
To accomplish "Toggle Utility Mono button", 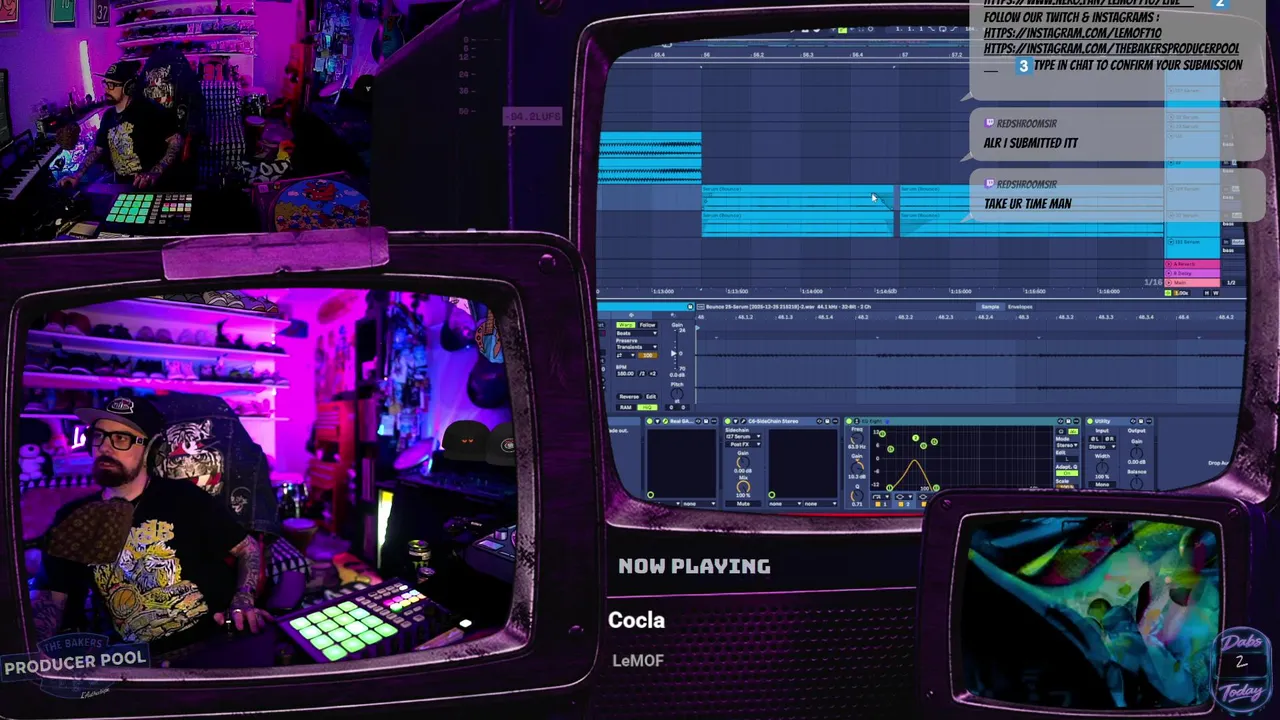I will pos(1102,484).
